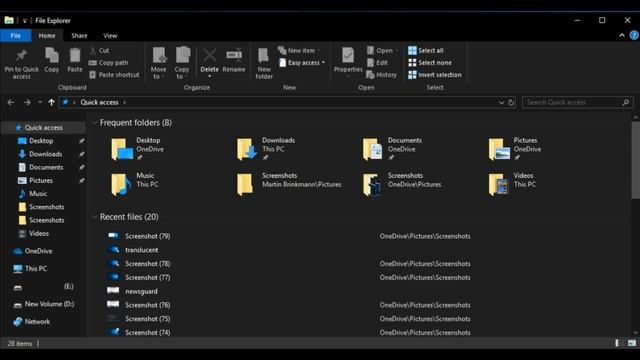
Task: Collapse the Frequent folders section
Action: 95,122
